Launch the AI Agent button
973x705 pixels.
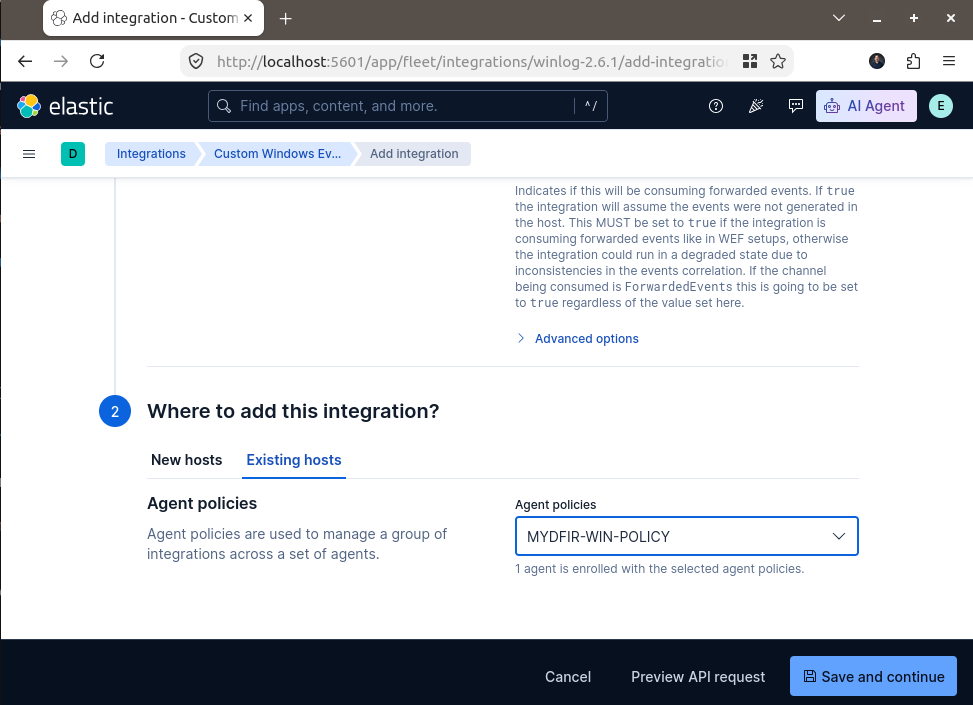click(x=866, y=106)
